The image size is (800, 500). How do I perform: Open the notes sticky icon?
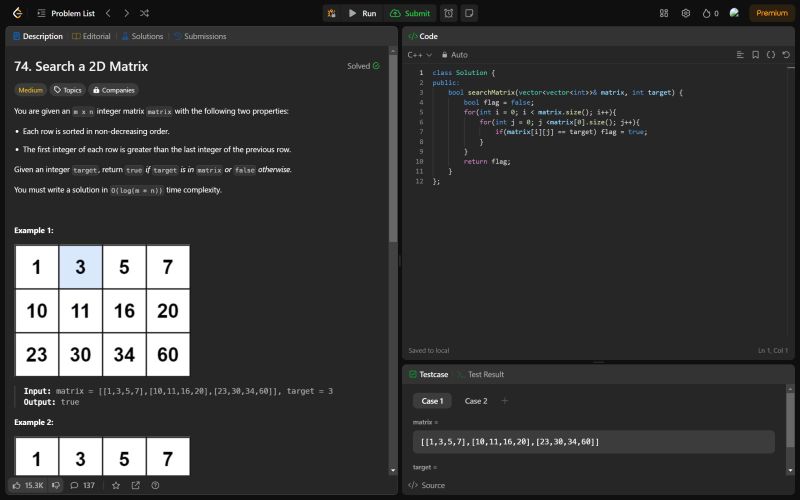[x=469, y=13]
